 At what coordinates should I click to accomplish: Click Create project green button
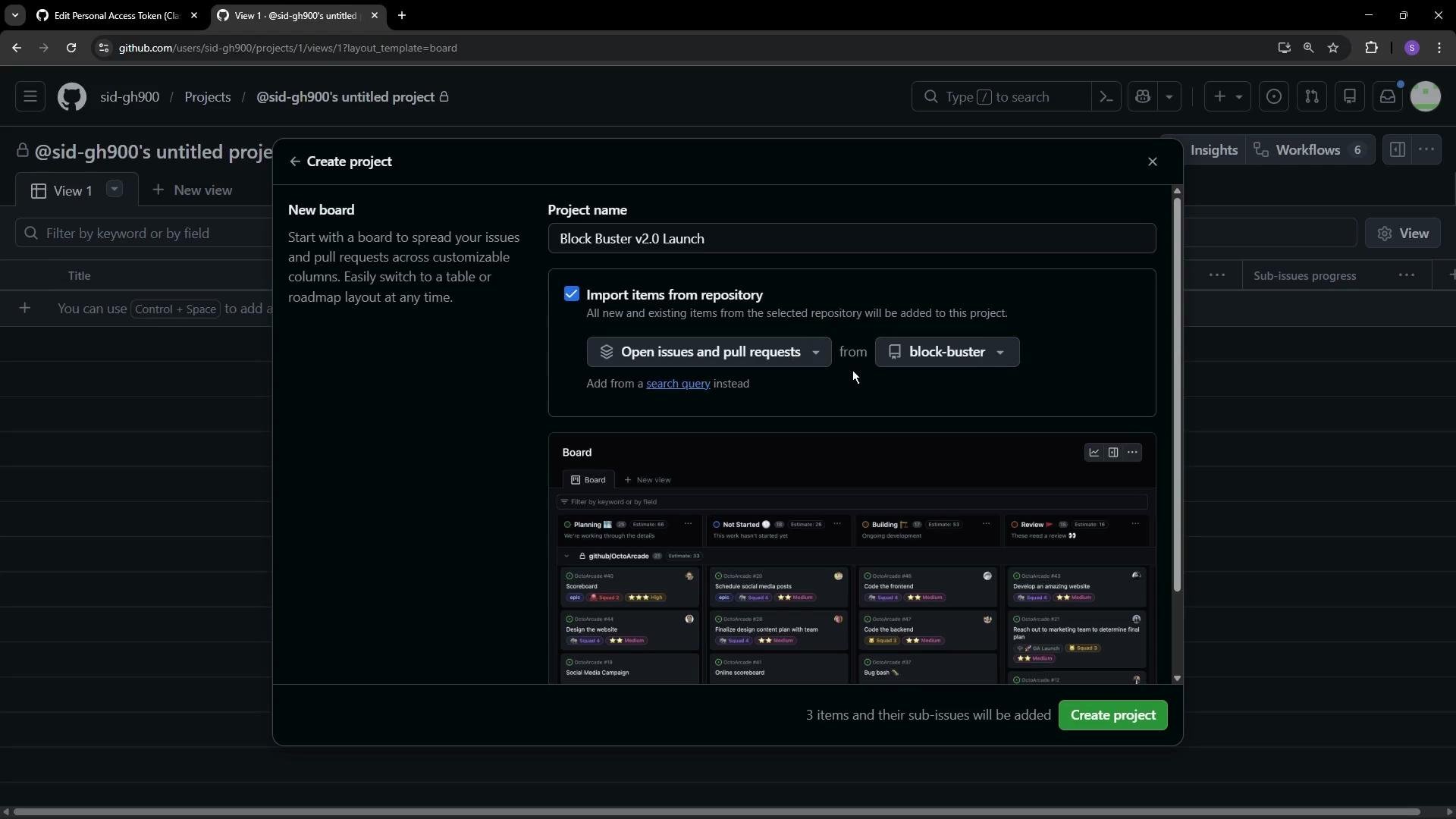coord(1112,715)
